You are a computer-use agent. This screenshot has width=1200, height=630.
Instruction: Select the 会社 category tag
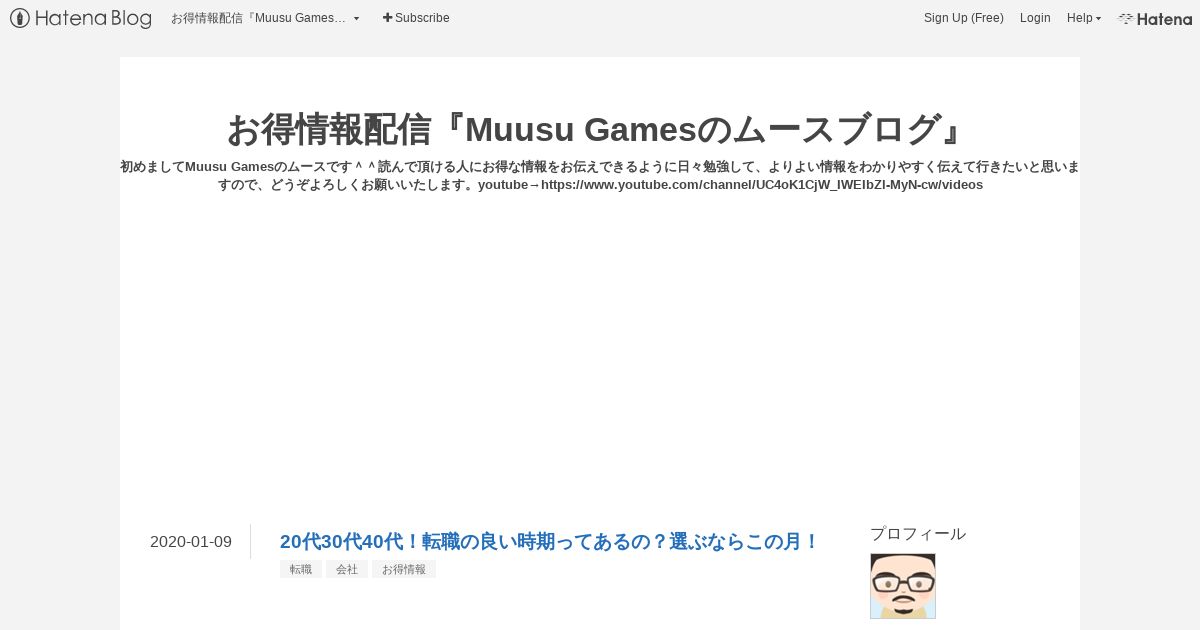(347, 569)
